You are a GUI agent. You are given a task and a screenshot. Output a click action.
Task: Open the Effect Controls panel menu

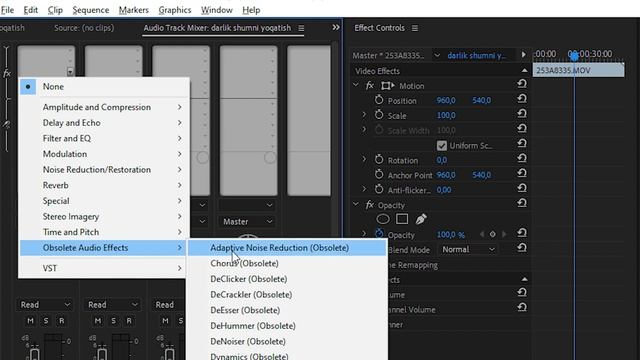415,28
